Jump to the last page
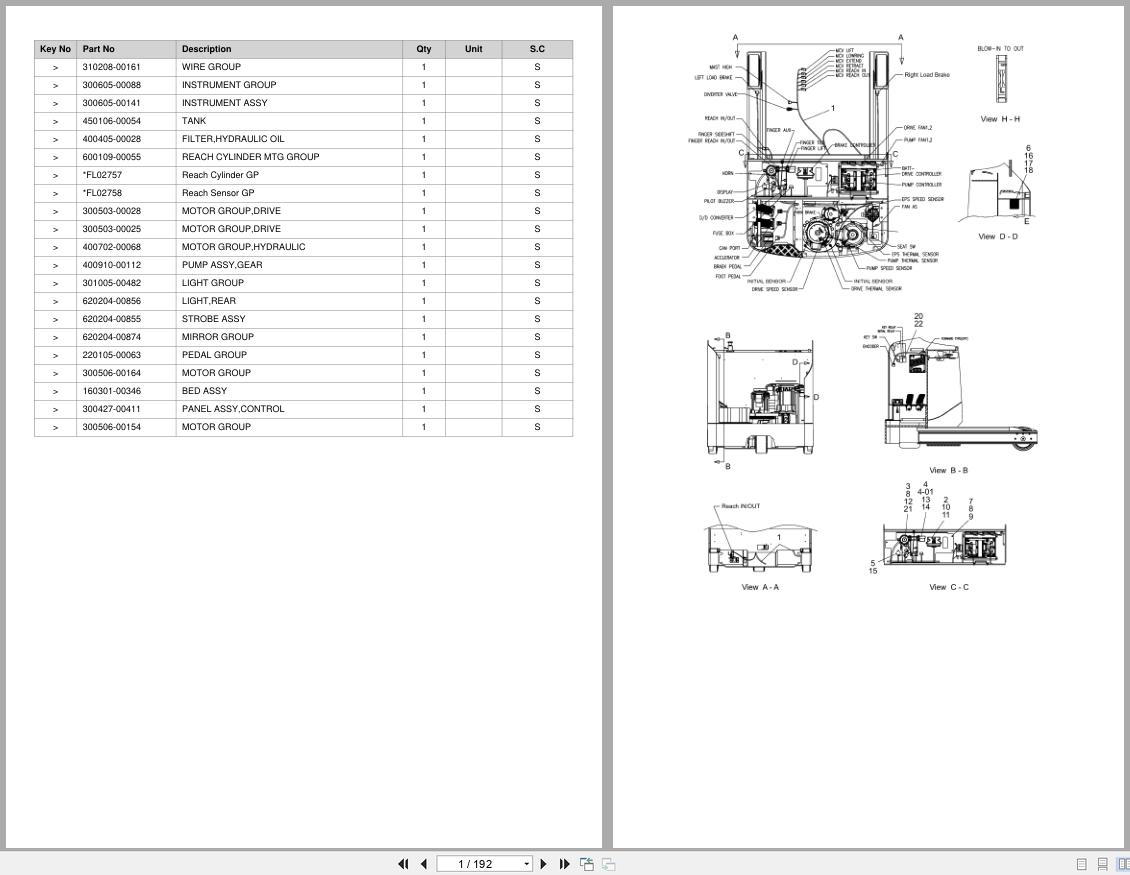 point(564,863)
